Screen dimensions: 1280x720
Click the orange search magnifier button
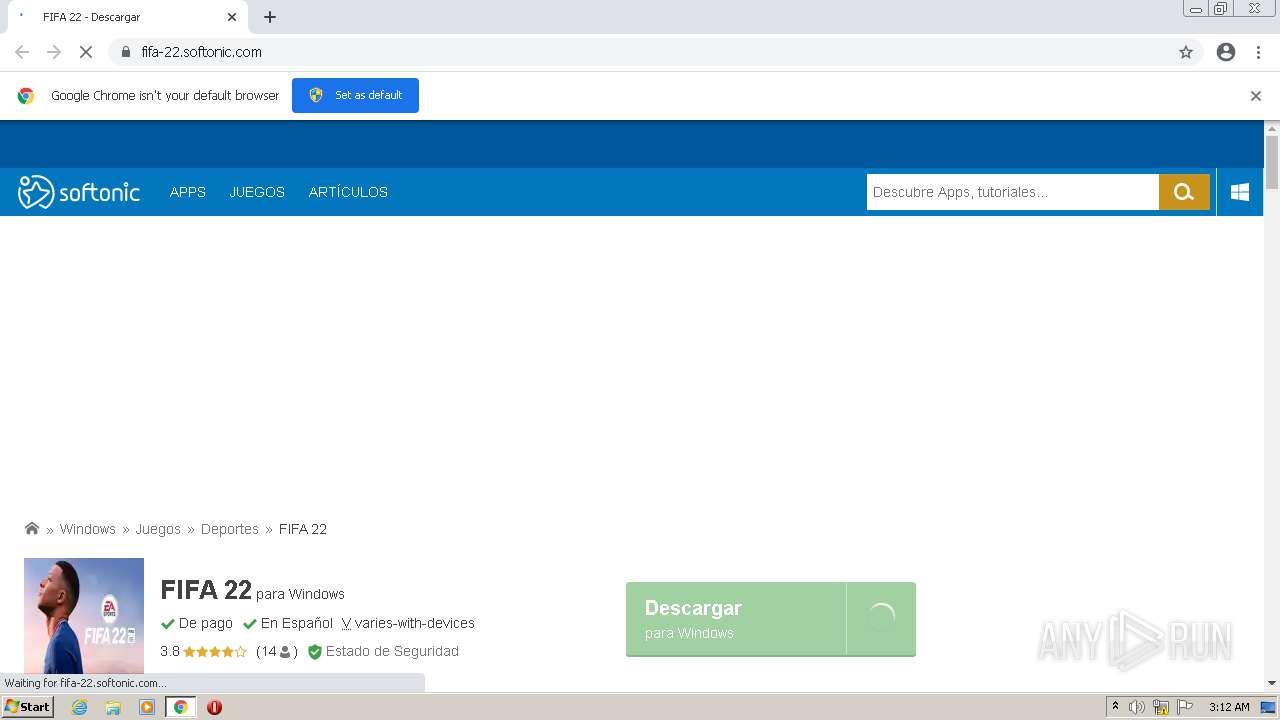[x=1184, y=192]
